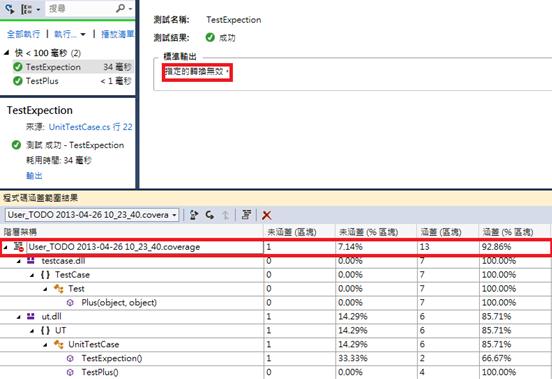Click the ut.dll assembly icon

(31, 316)
